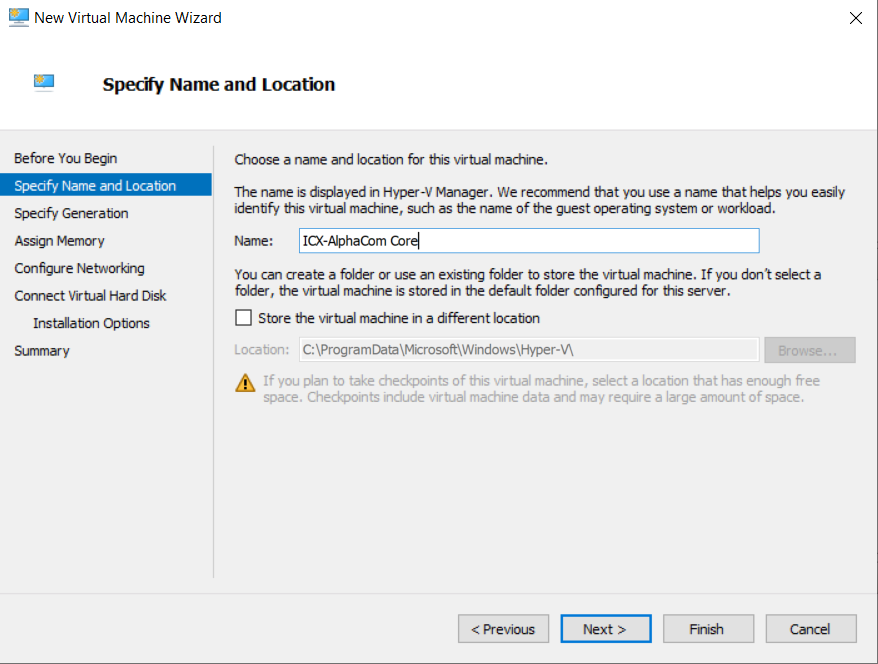
Task: Click the Location path text field
Action: point(528,351)
